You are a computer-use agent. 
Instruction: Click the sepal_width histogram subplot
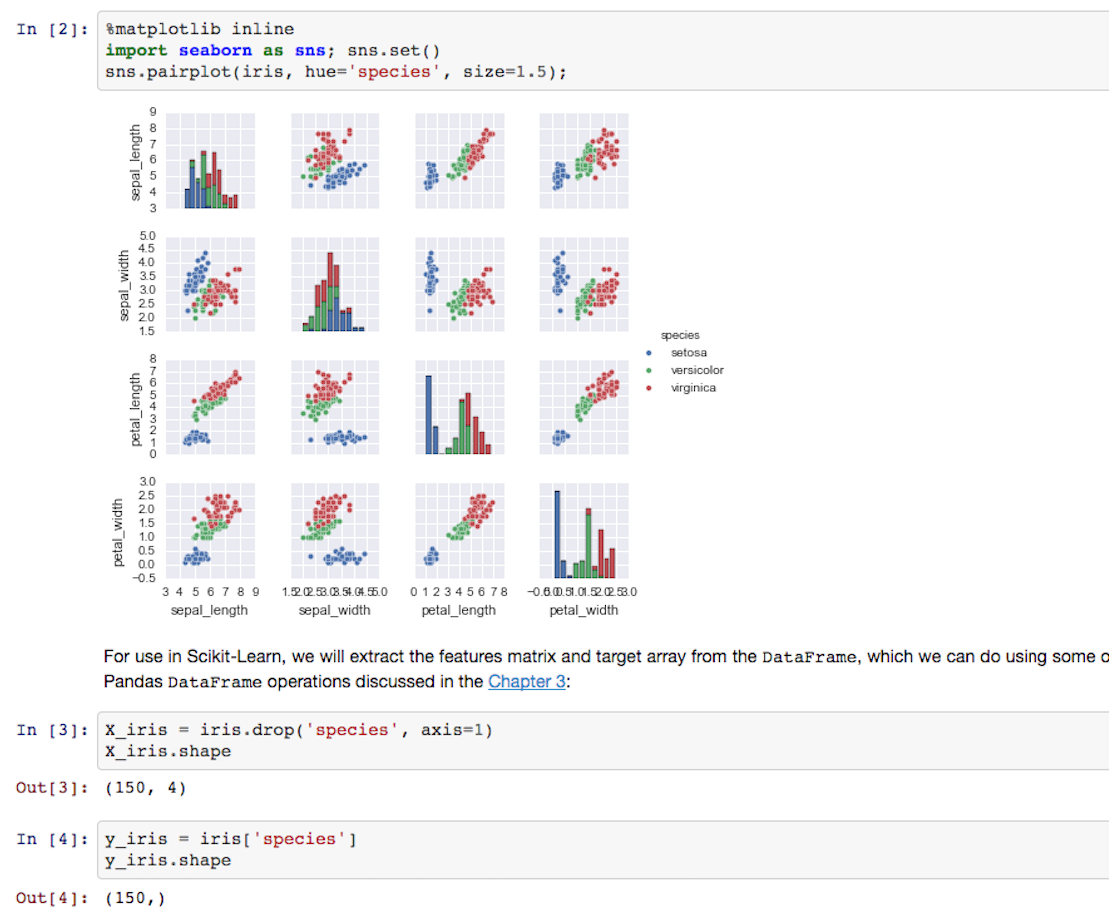click(x=335, y=284)
